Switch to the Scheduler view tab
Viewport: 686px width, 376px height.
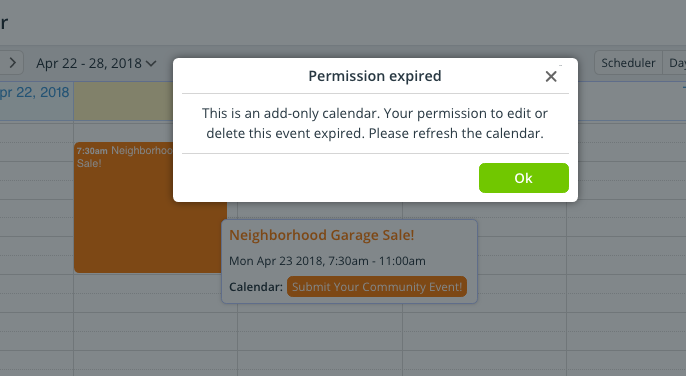628,63
